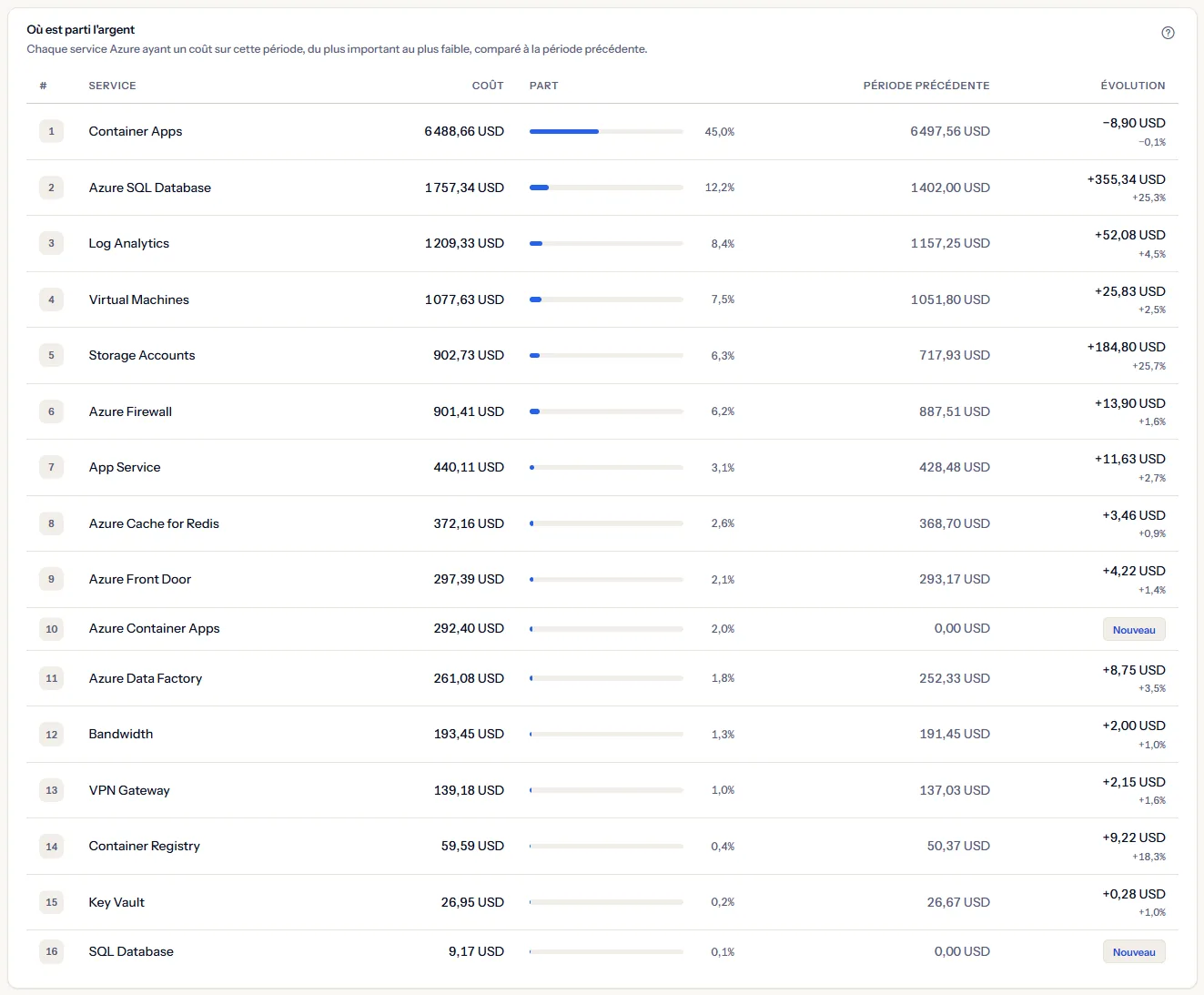This screenshot has width=1204, height=995.
Task: Click the cost value 440,11 USD
Action: pos(469,467)
